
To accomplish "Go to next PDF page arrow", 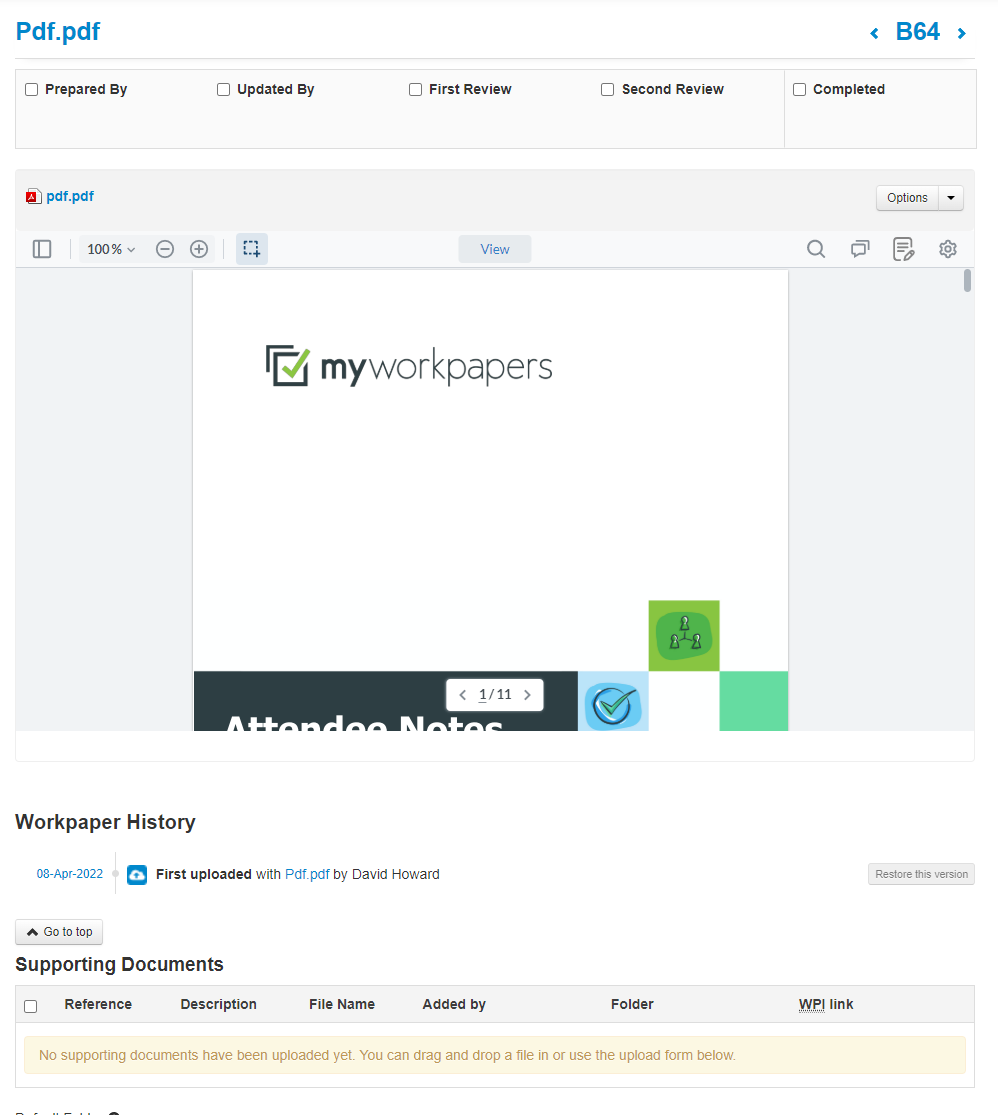I will coord(527,695).
